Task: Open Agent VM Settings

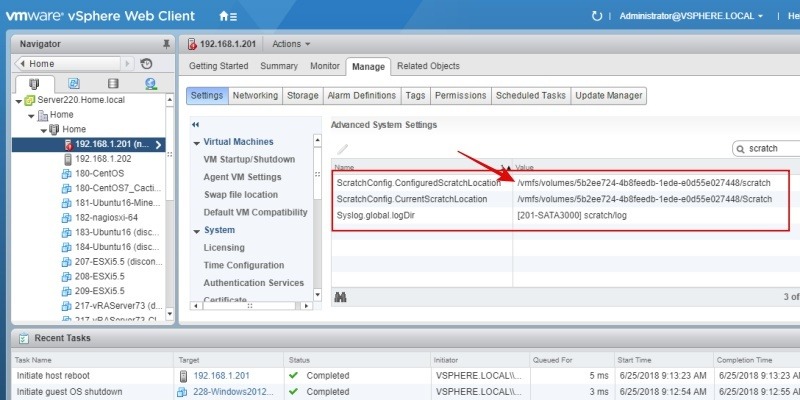Action: pyautogui.click(x=242, y=177)
